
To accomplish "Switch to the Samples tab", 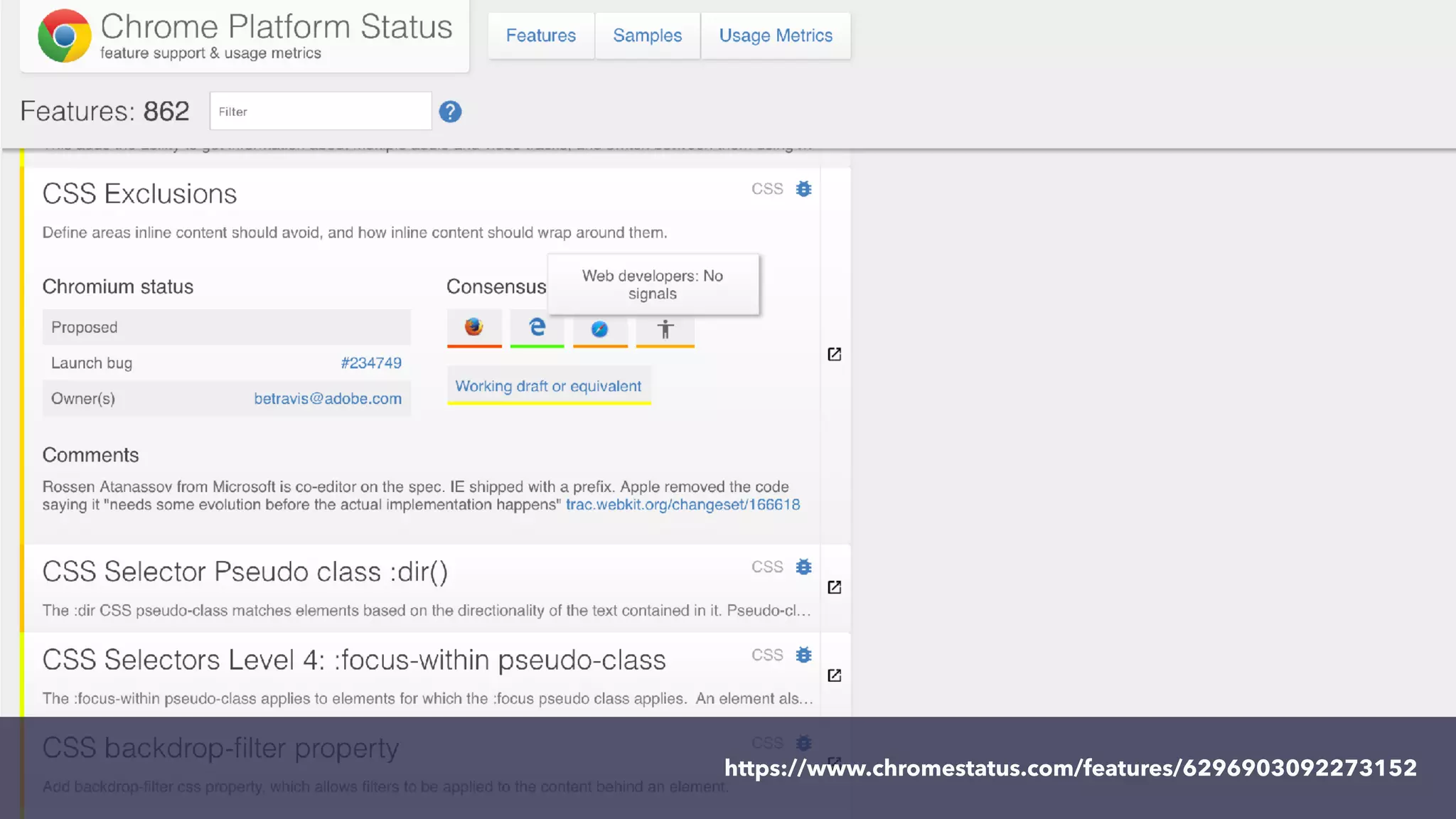I will pos(647,36).
